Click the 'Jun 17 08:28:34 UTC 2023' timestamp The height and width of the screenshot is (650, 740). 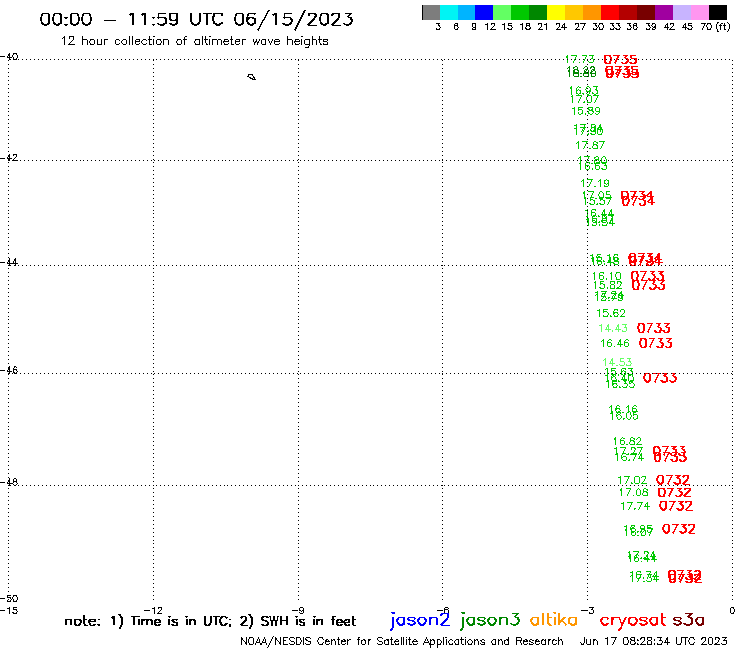point(654,641)
